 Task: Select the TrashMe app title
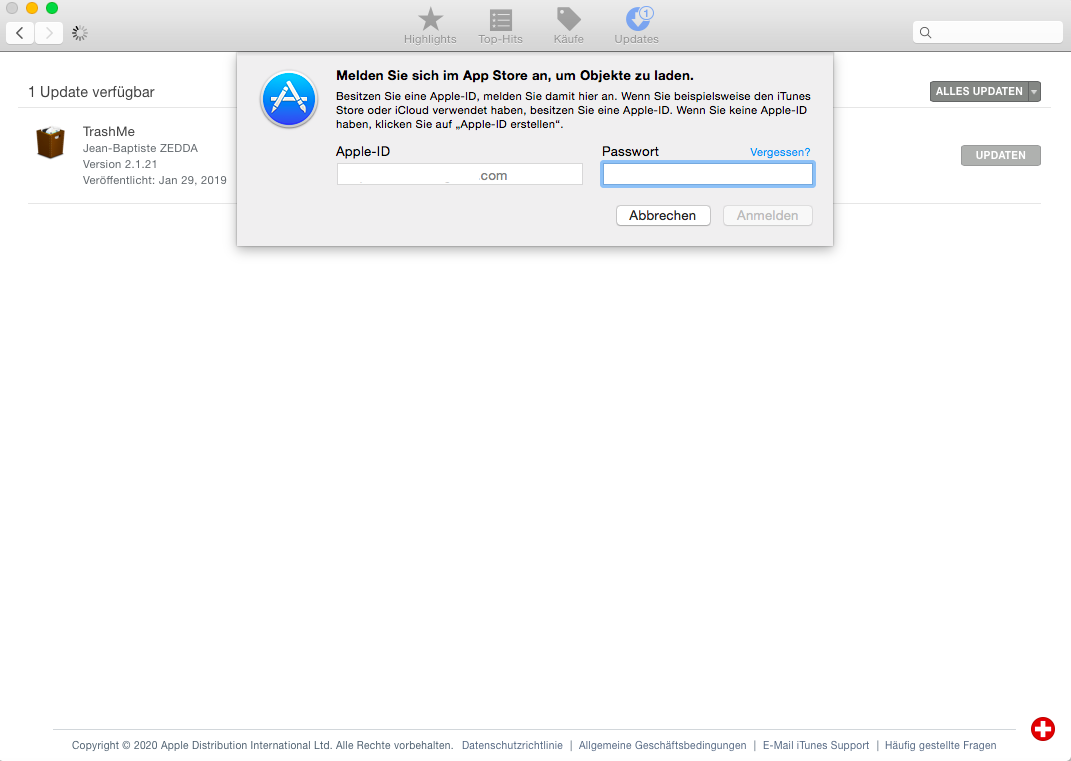click(x=109, y=131)
